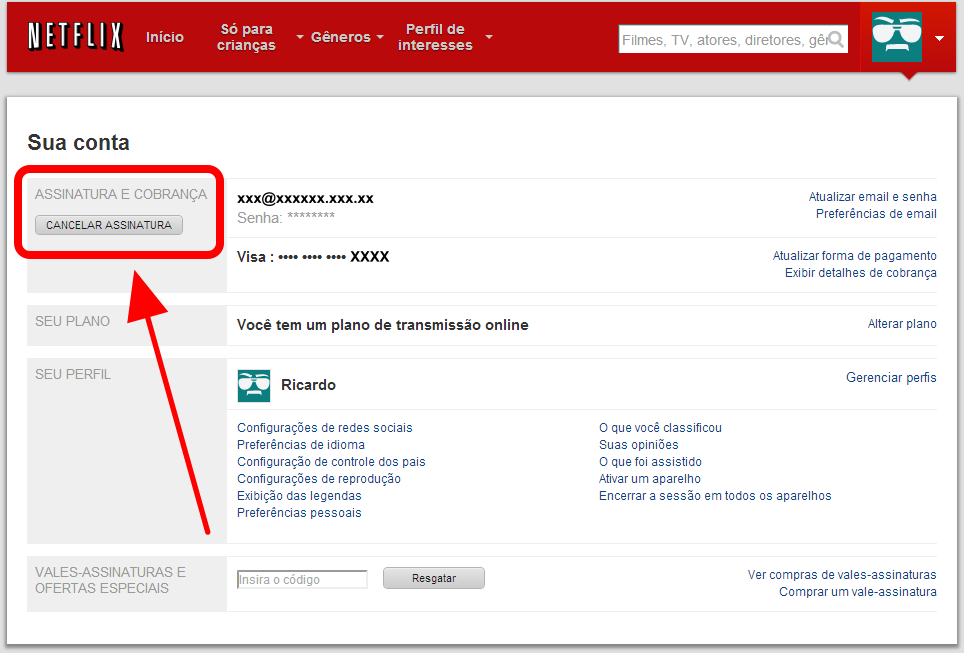The image size is (964, 653).
Task: Click the Ricardo profile name
Action: coord(308,386)
